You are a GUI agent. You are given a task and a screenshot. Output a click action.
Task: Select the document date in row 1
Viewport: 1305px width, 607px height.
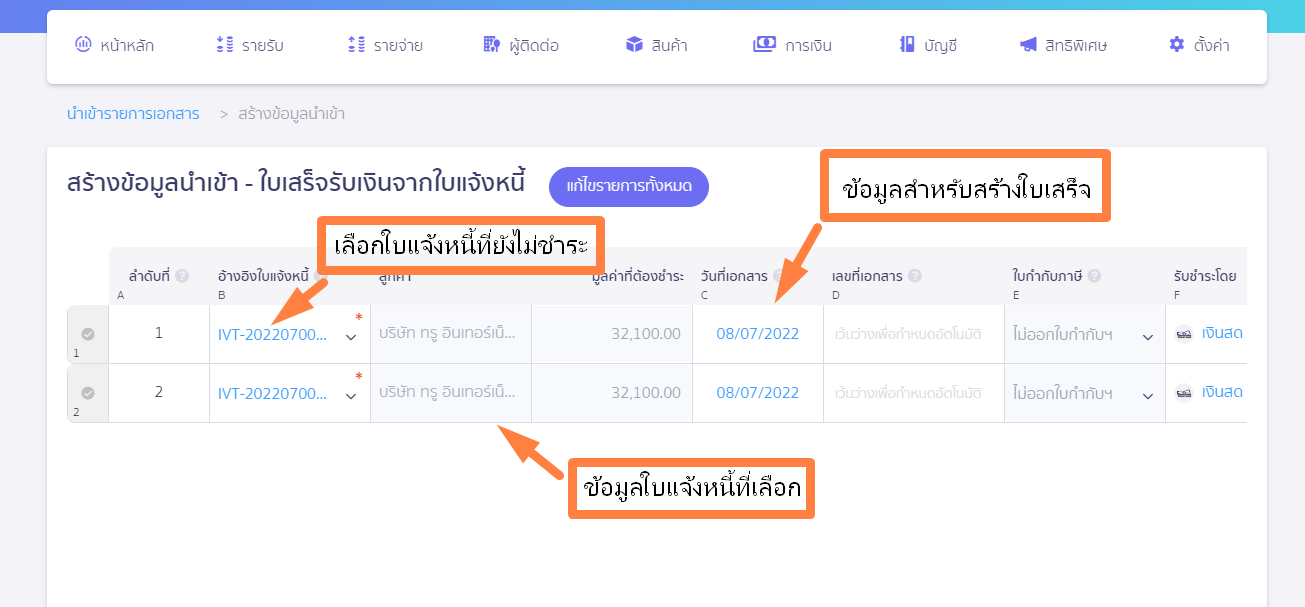758,334
